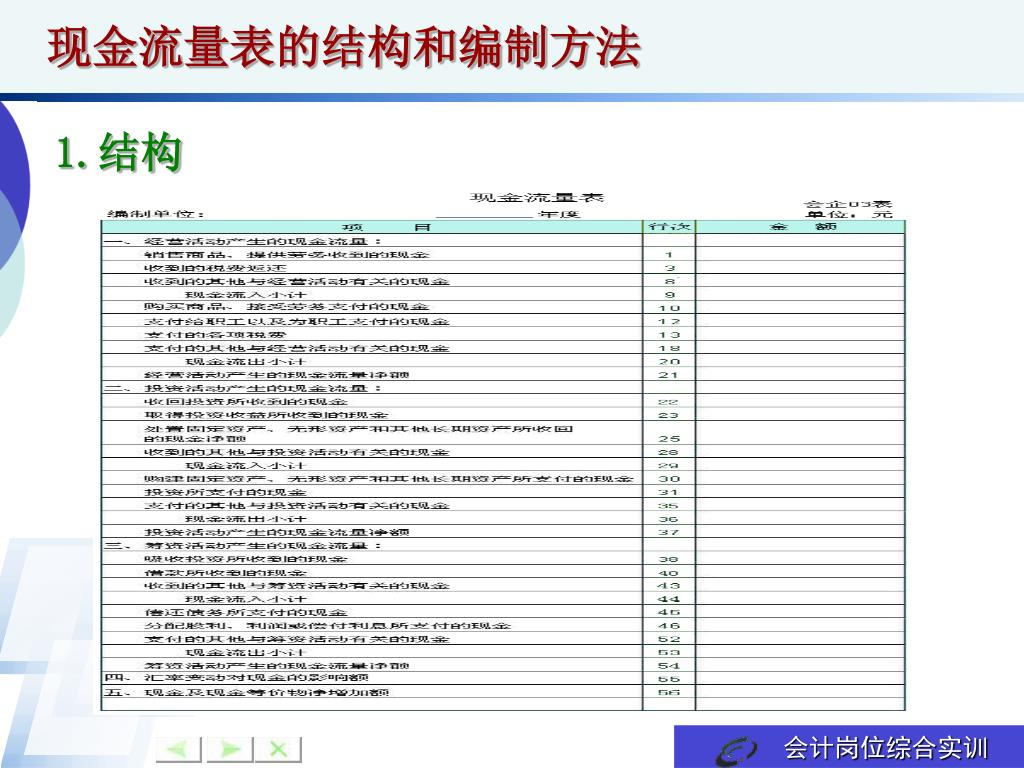Select row 支付的各项税费

pos(503,334)
